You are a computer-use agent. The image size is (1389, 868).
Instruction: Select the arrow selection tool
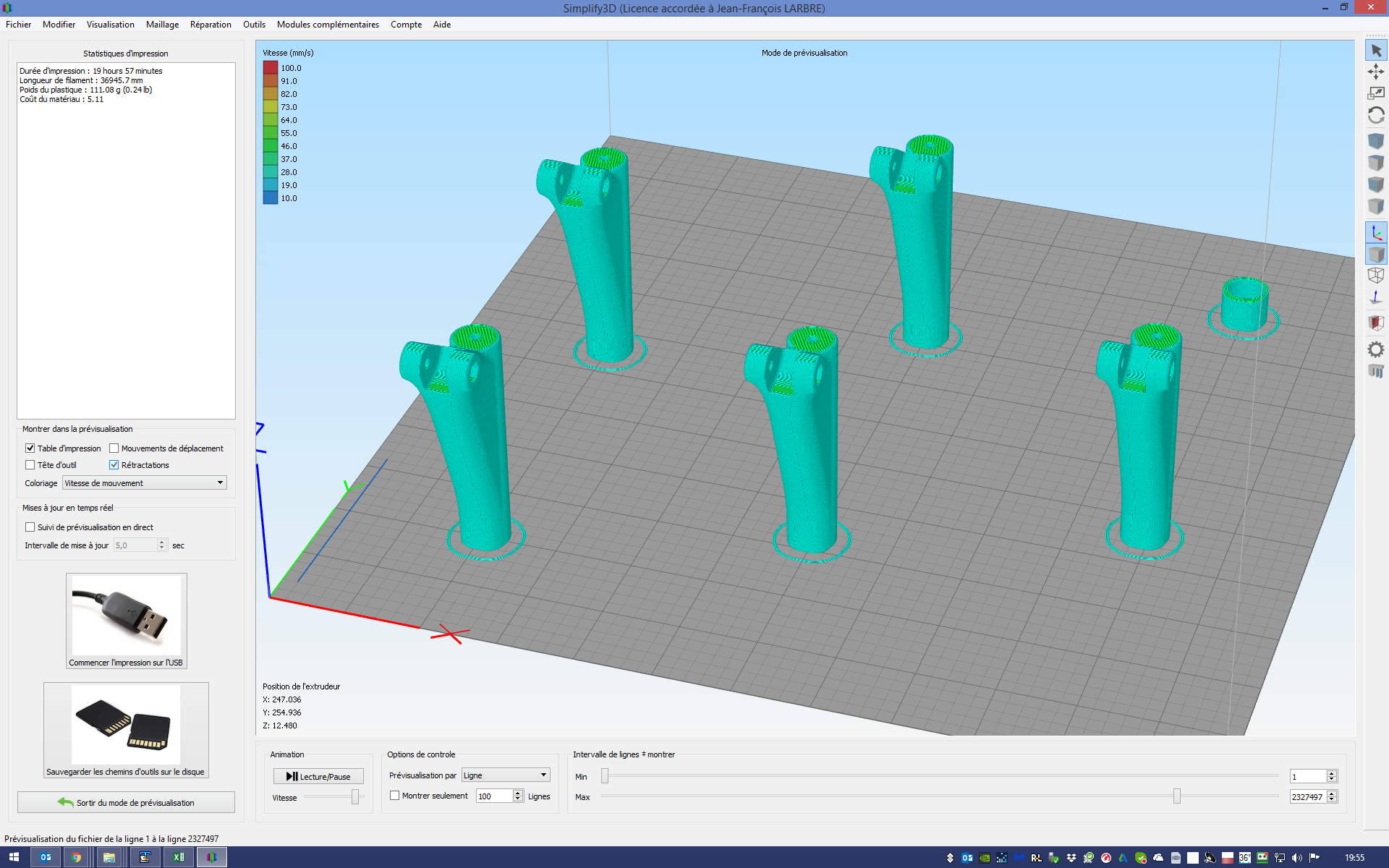1375,51
